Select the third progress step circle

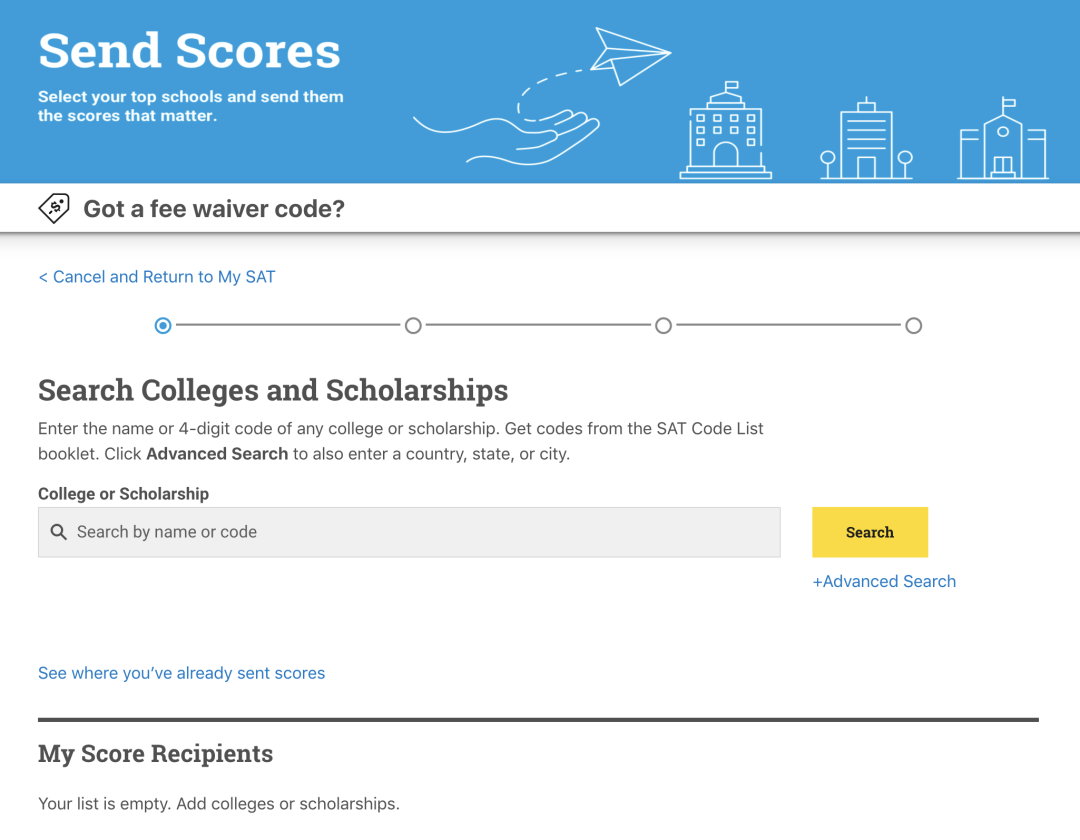(x=663, y=325)
